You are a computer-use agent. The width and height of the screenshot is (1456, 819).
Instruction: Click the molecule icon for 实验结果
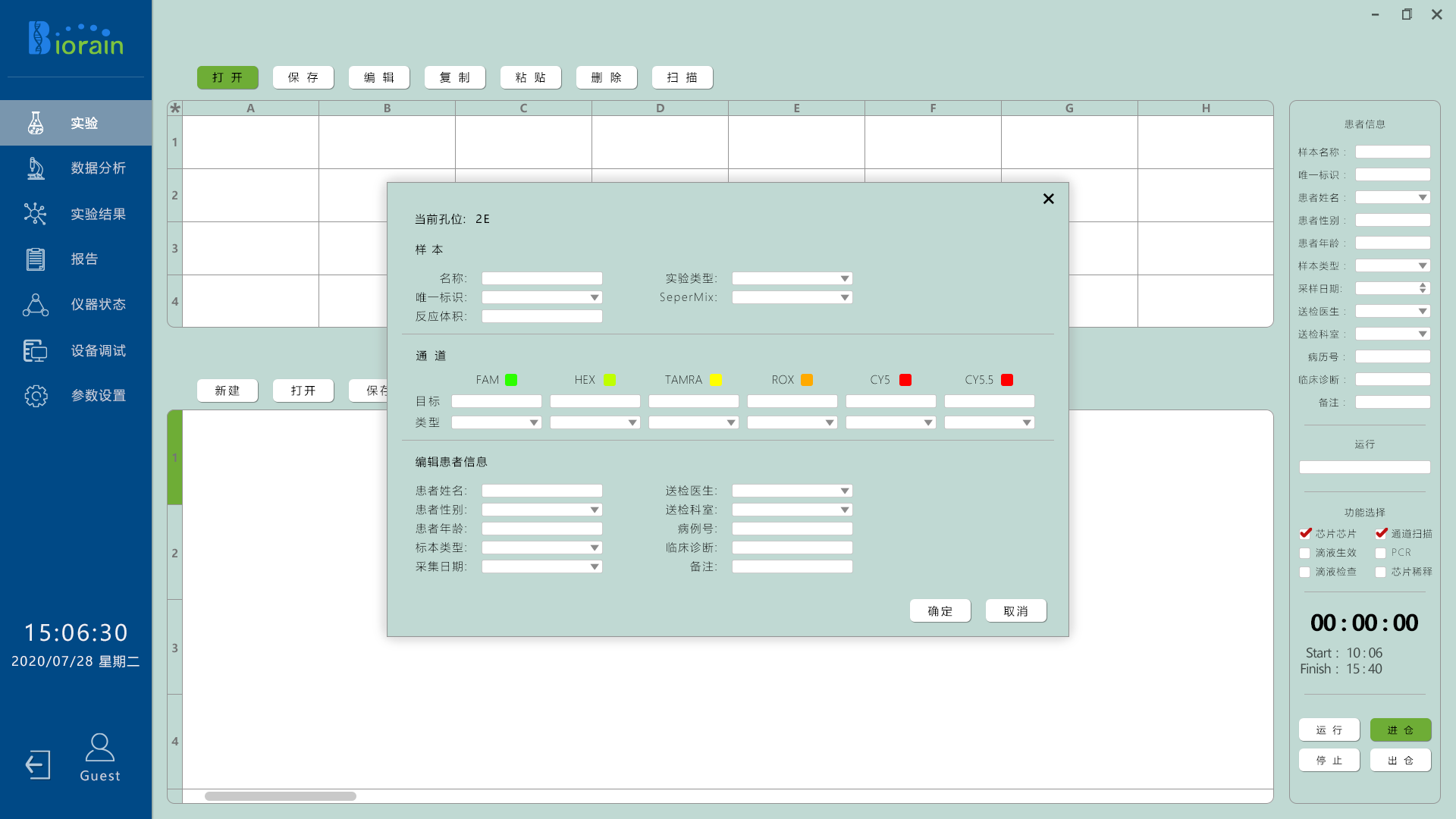36,214
